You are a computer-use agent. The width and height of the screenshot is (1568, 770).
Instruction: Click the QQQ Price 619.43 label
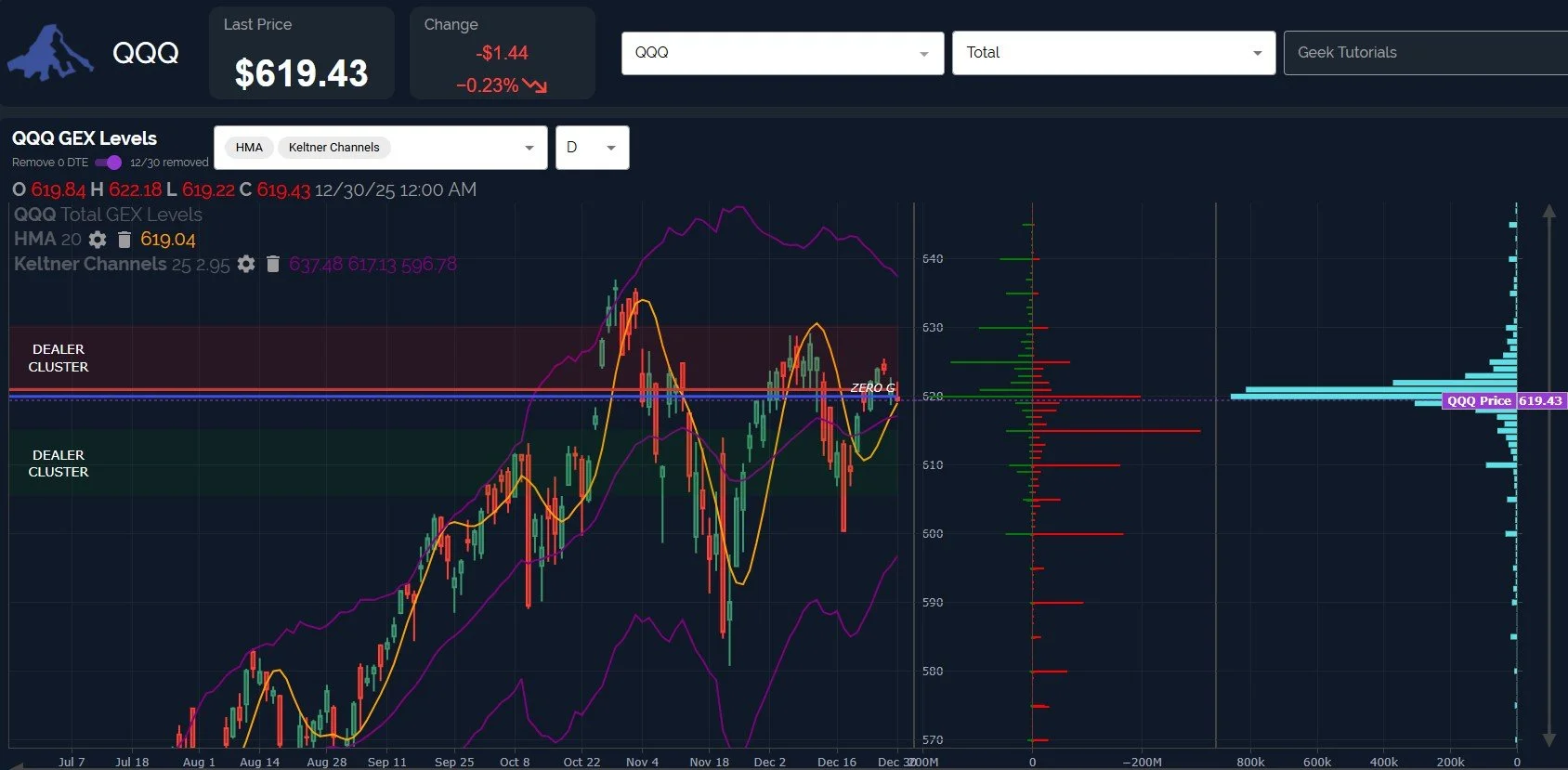coord(1503,400)
